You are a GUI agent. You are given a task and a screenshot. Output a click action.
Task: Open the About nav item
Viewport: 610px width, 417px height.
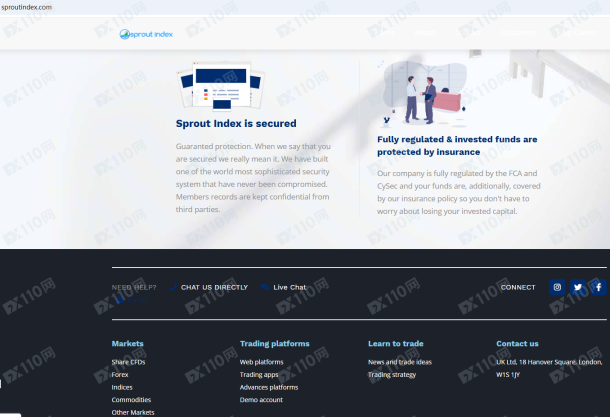pos(424,33)
